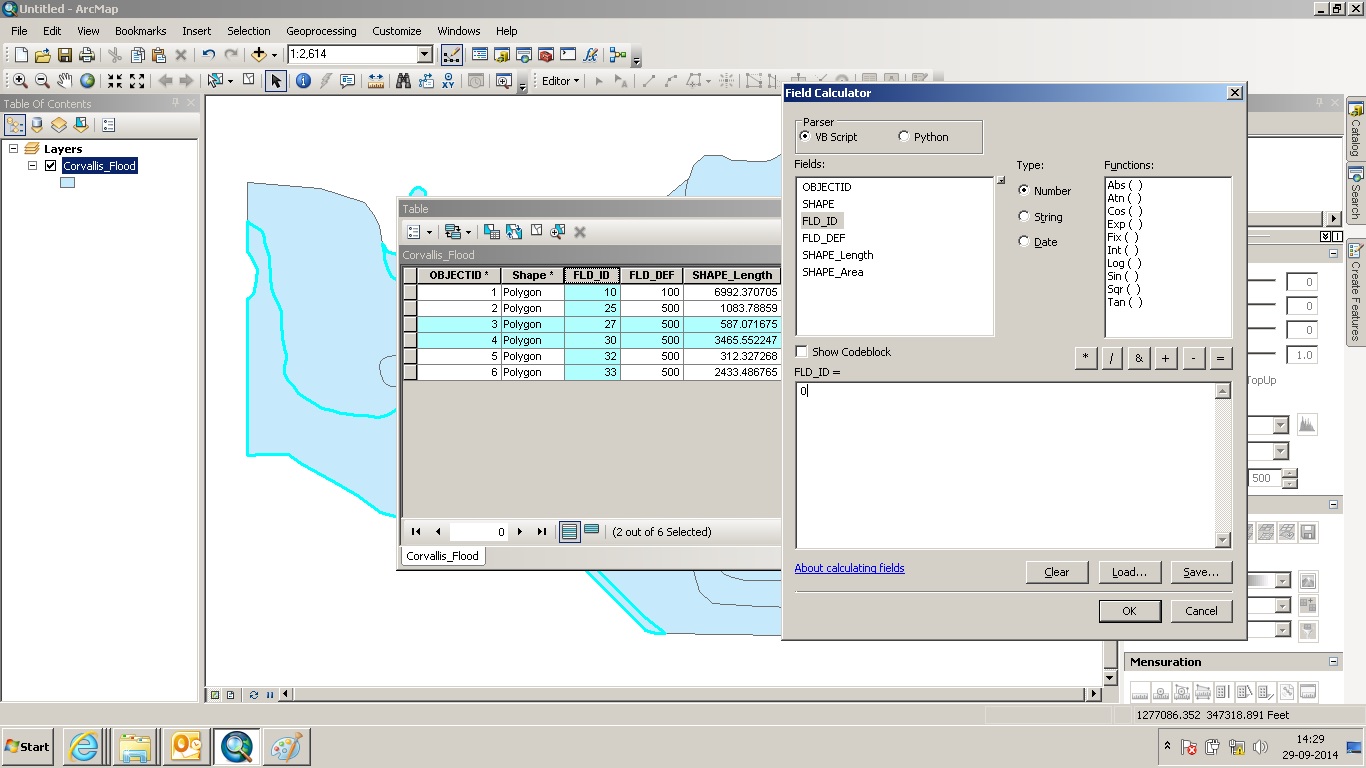Open the map scale dropdown
1366x768 pixels.
(x=425, y=55)
